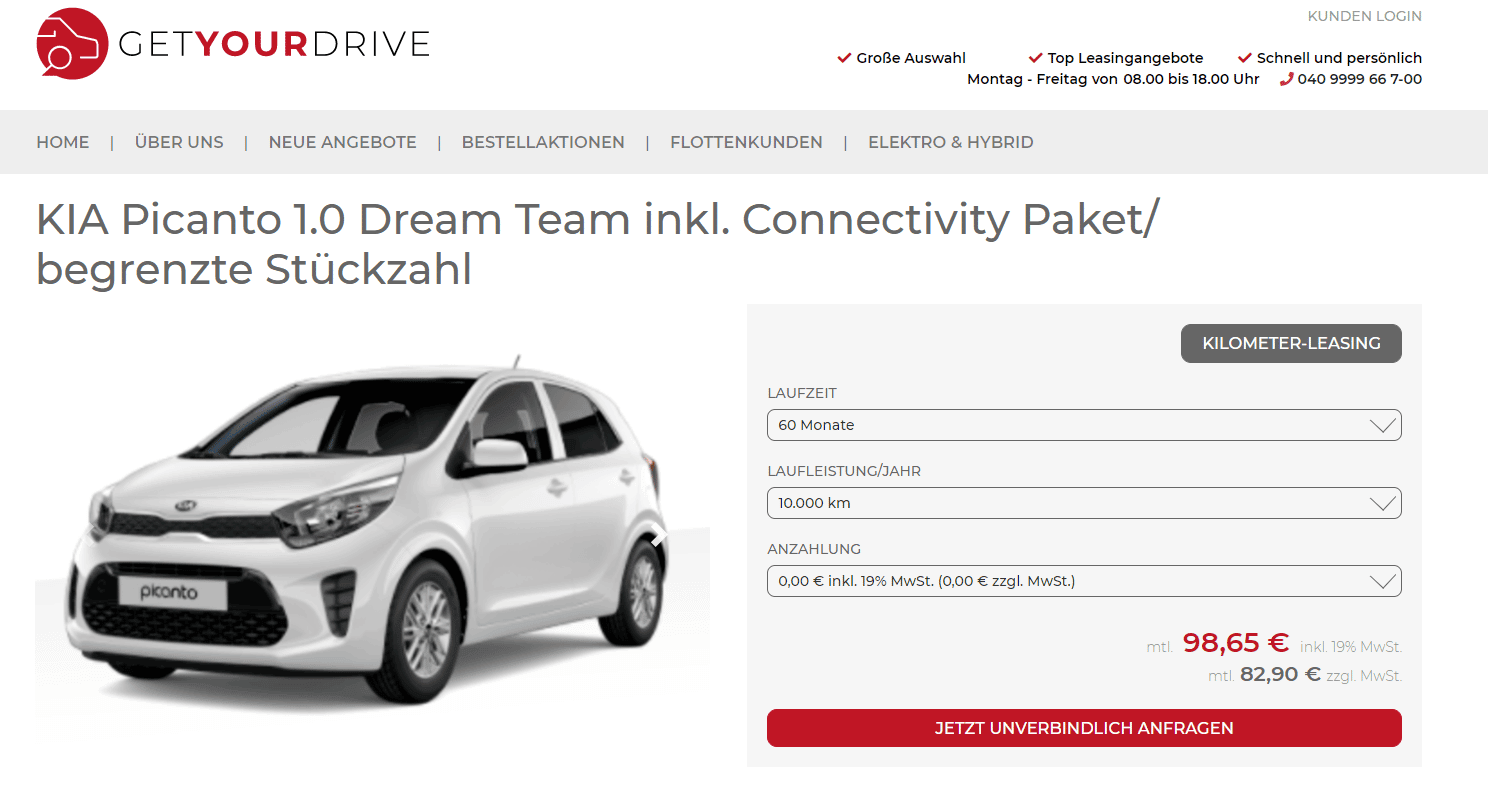Click the checkmark icon beside Top Leasingangebote
Screen dimensions: 1488x788
1035,58
